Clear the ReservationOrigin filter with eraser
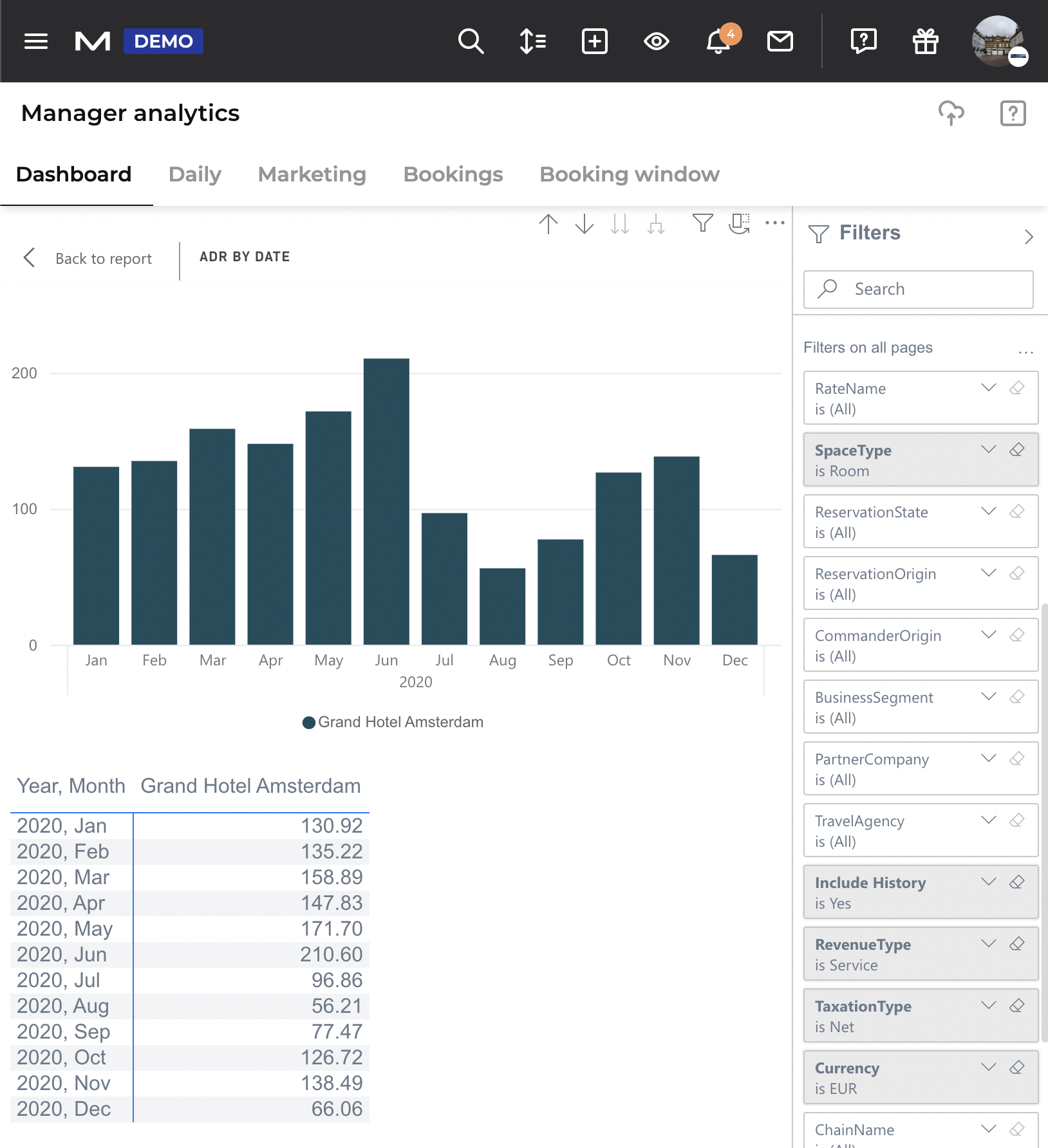The width and height of the screenshot is (1048, 1148). click(x=1017, y=573)
